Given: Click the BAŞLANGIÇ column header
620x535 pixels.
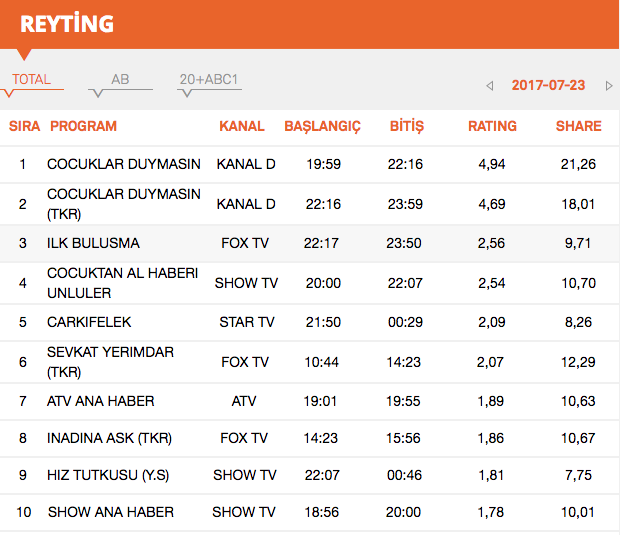Looking at the screenshot, I should tap(322, 126).
